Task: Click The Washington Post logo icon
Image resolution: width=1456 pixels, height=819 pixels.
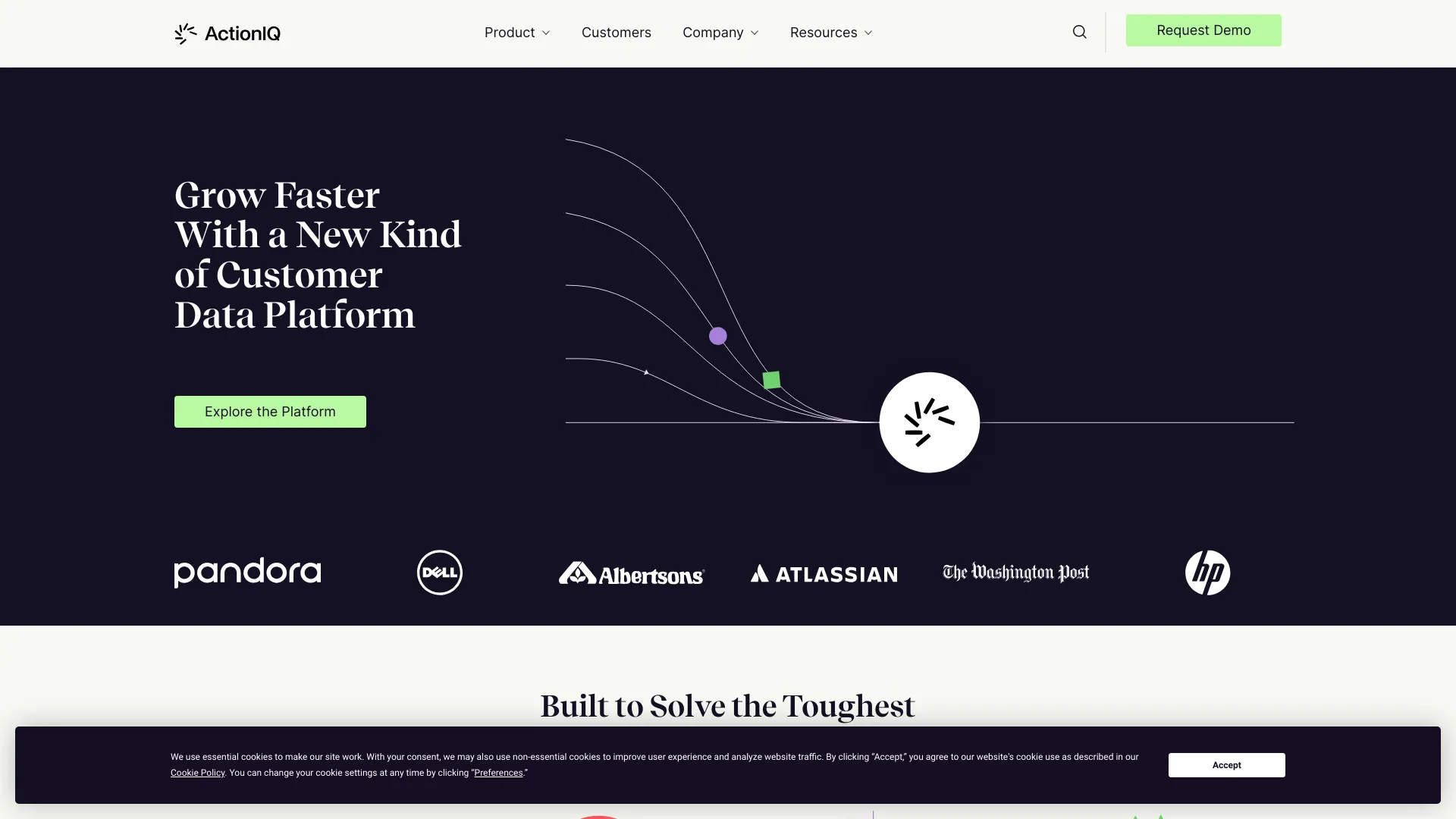Action: (x=1015, y=572)
